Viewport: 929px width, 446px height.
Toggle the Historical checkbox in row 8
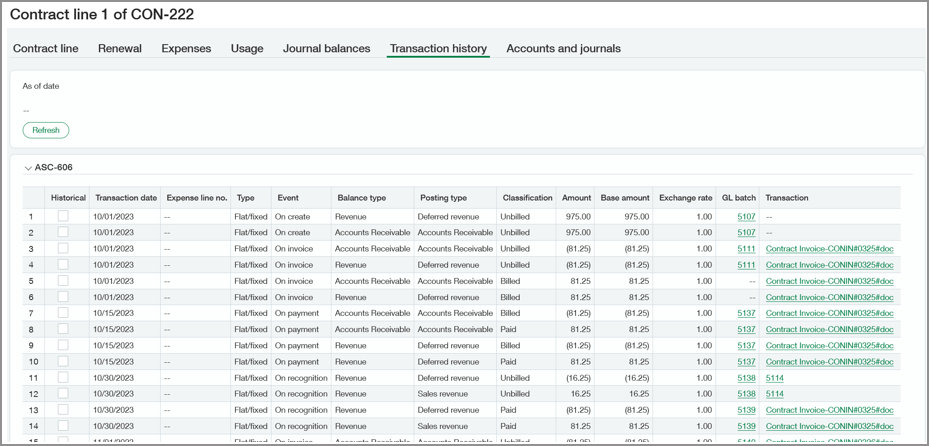[x=63, y=329]
